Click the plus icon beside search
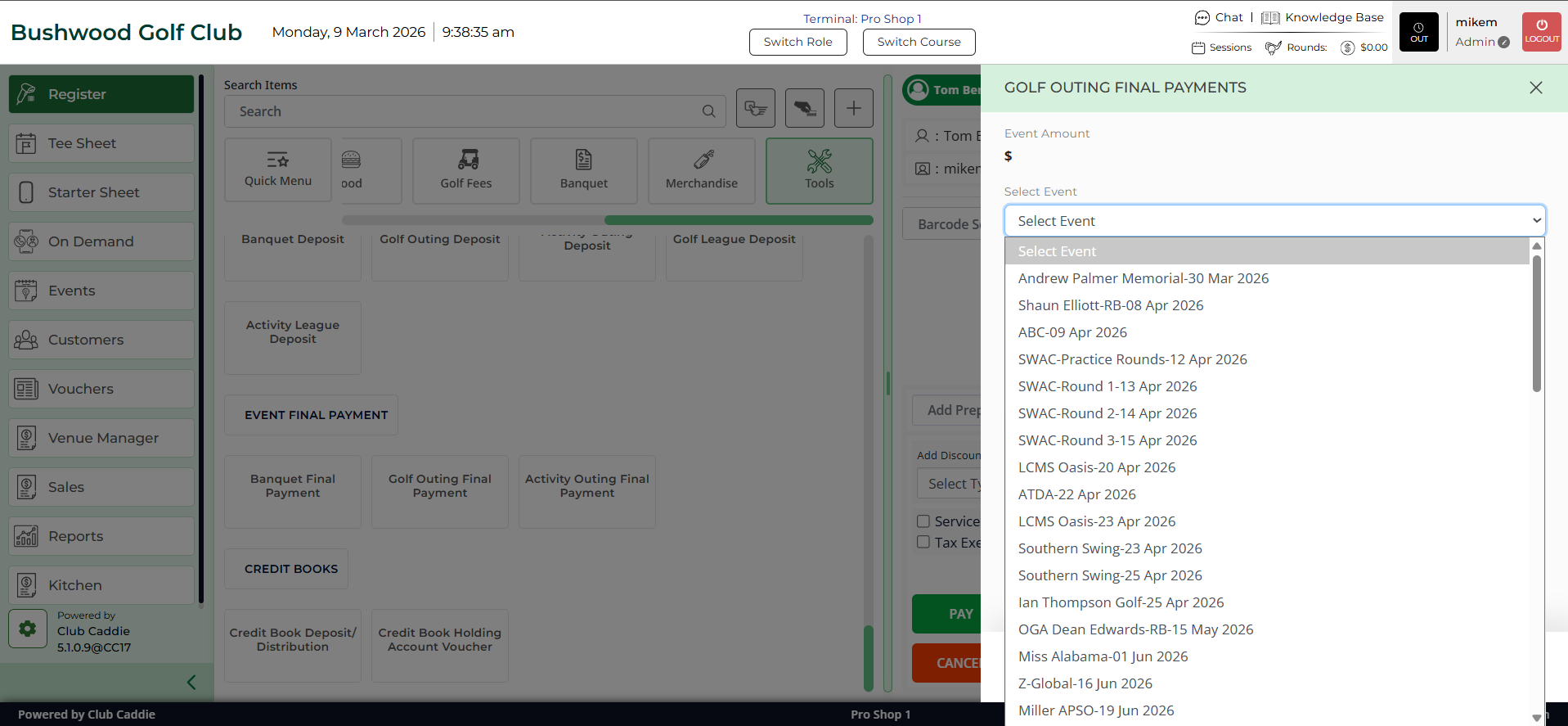This screenshot has width=1568, height=726. click(853, 108)
